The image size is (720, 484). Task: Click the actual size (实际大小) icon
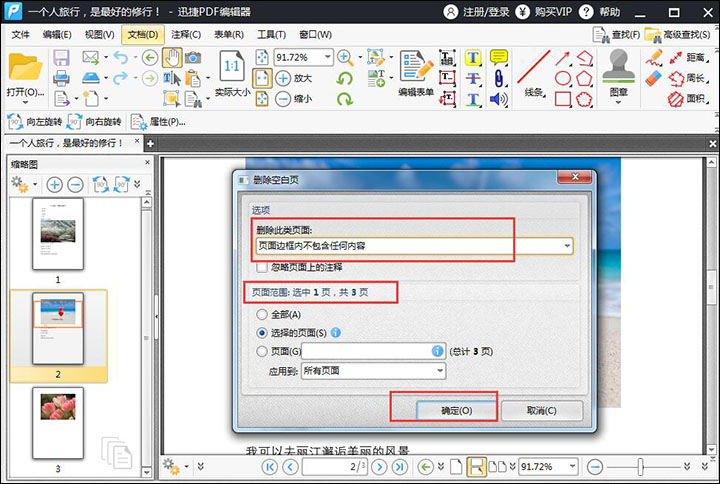pos(231,72)
